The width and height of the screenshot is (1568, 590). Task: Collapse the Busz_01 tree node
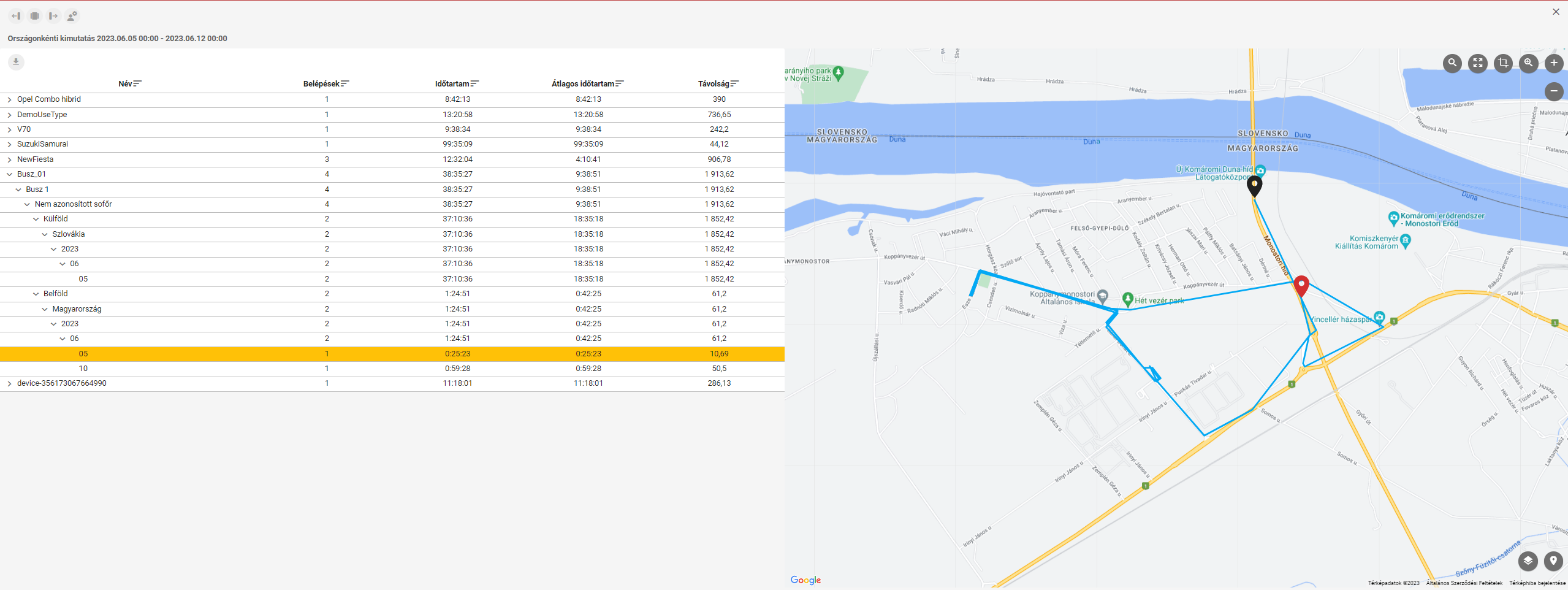coord(9,174)
